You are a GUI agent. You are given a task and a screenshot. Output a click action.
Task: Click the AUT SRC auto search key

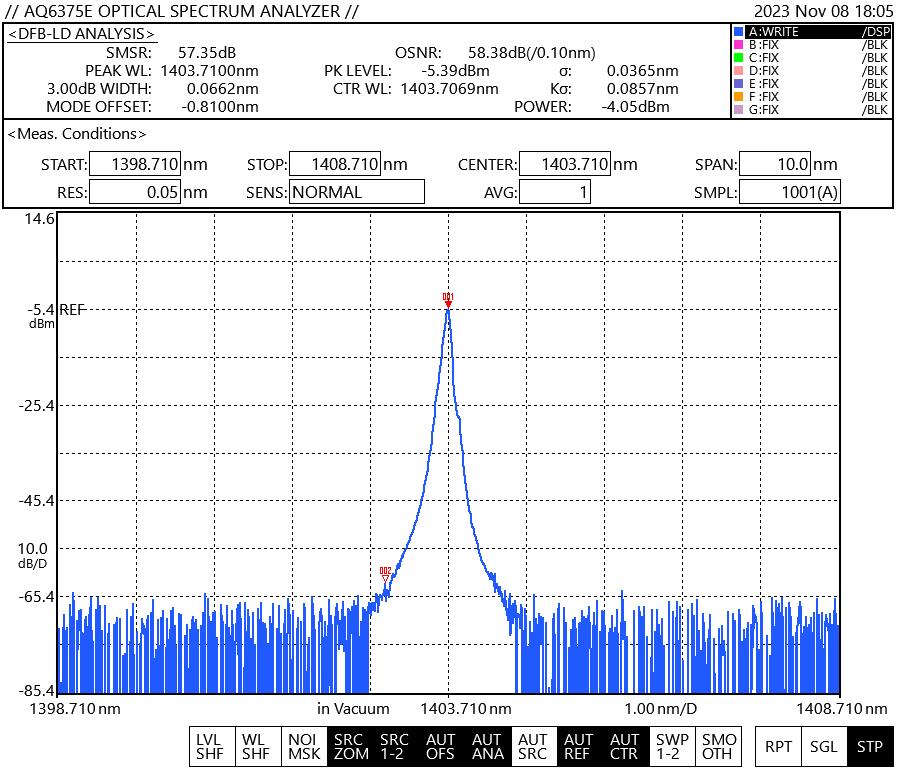tap(533, 746)
